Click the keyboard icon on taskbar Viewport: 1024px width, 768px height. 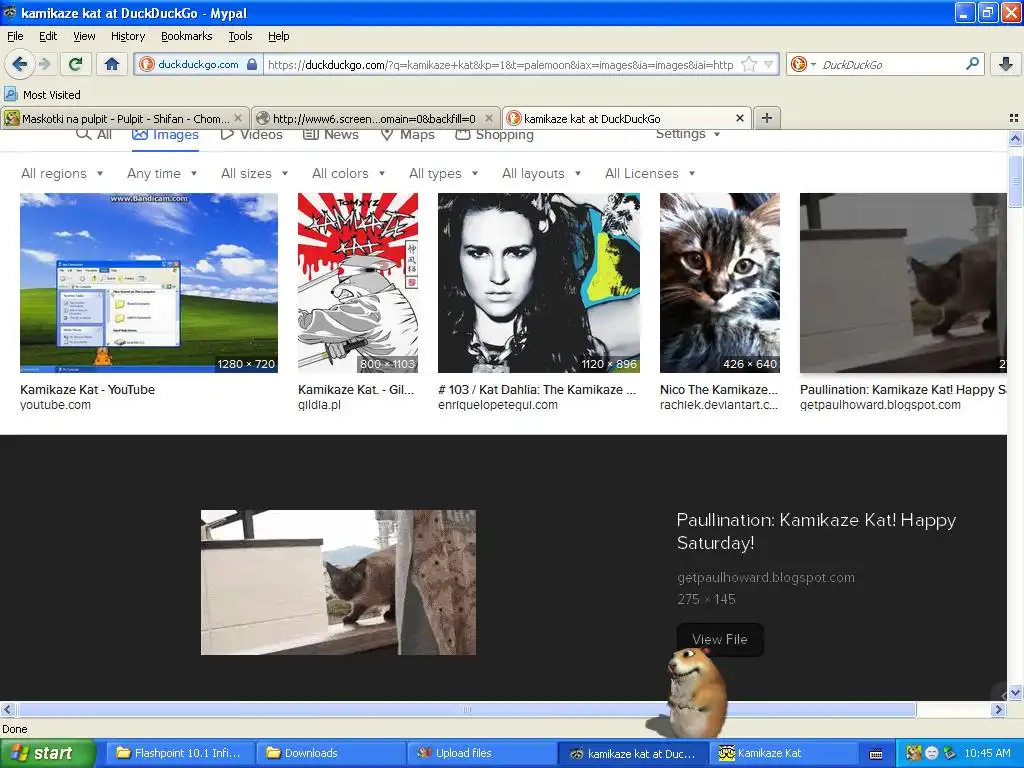tap(876, 754)
